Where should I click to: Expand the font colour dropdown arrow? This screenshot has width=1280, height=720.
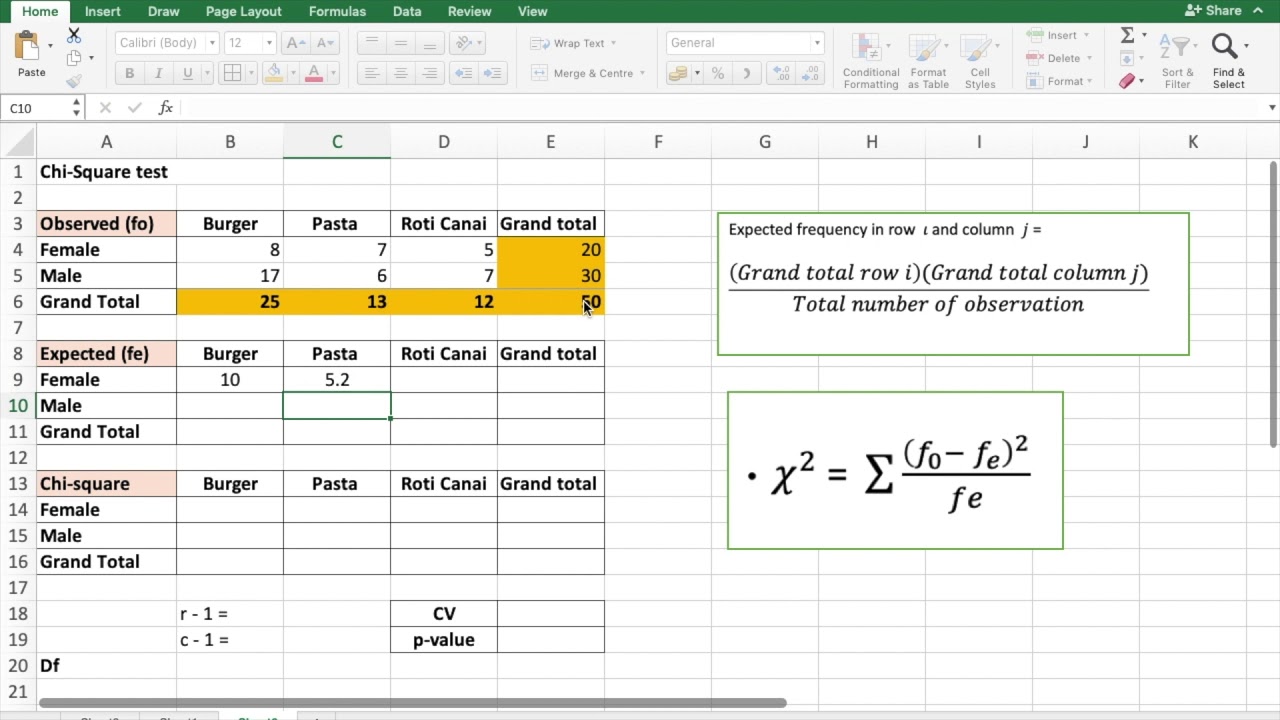(x=333, y=73)
